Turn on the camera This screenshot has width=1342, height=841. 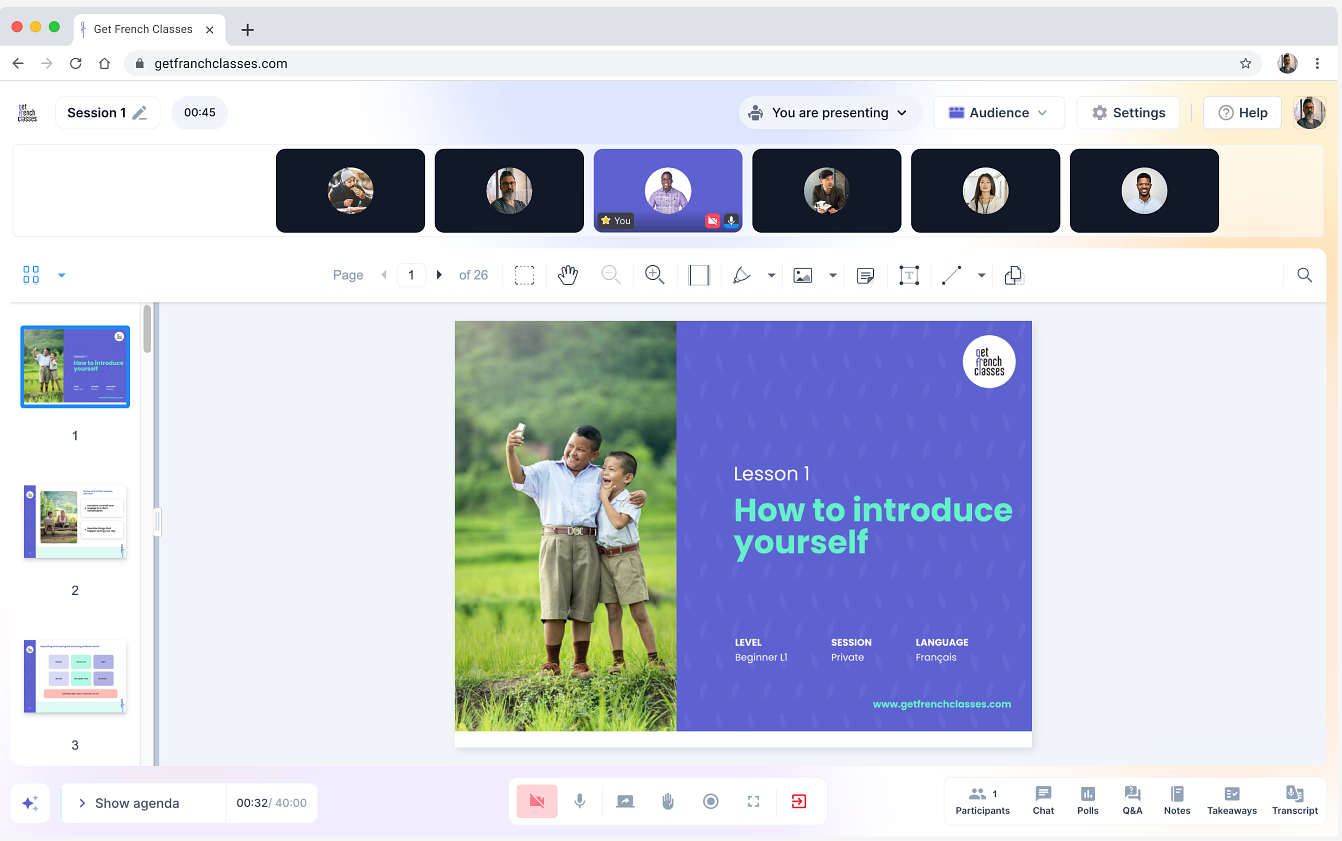(x=537, y=801)
